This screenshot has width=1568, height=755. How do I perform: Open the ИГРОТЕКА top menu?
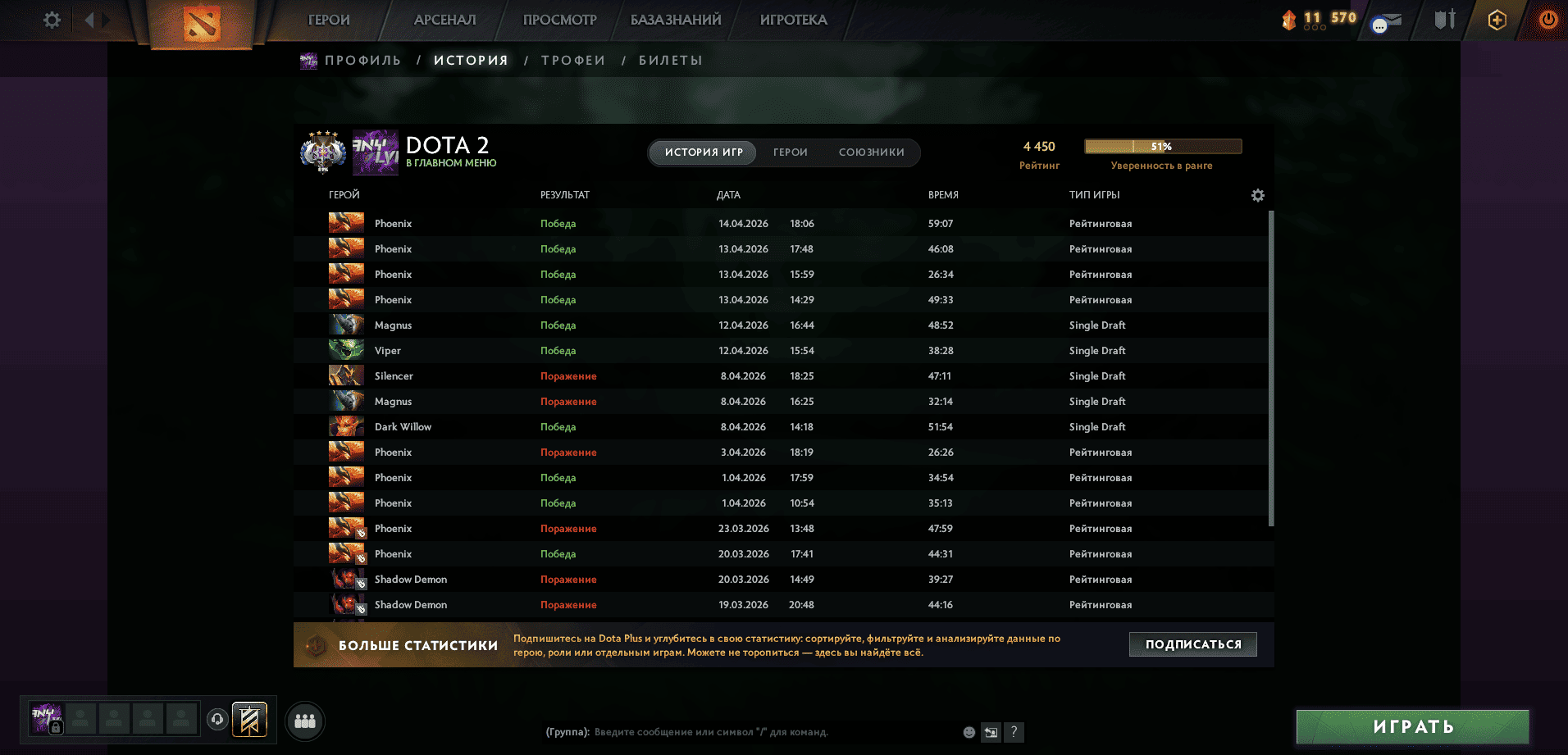pyautogui.click(x=794, y=20)
